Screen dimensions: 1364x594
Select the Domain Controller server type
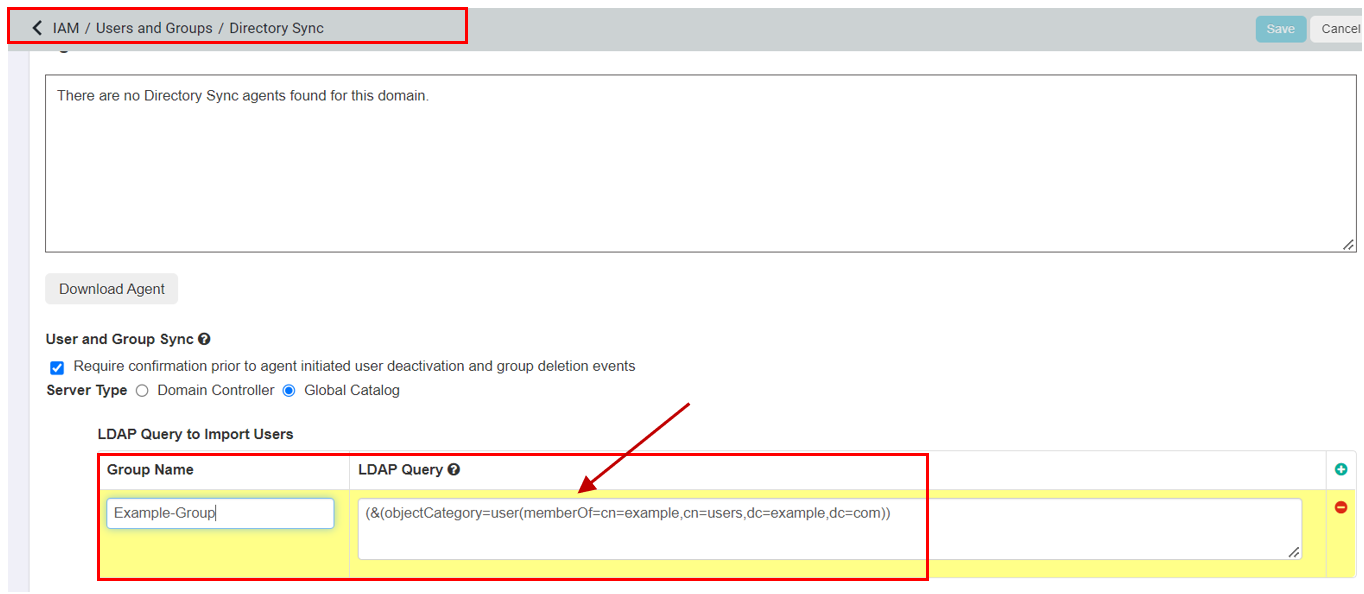coord(142,391)
